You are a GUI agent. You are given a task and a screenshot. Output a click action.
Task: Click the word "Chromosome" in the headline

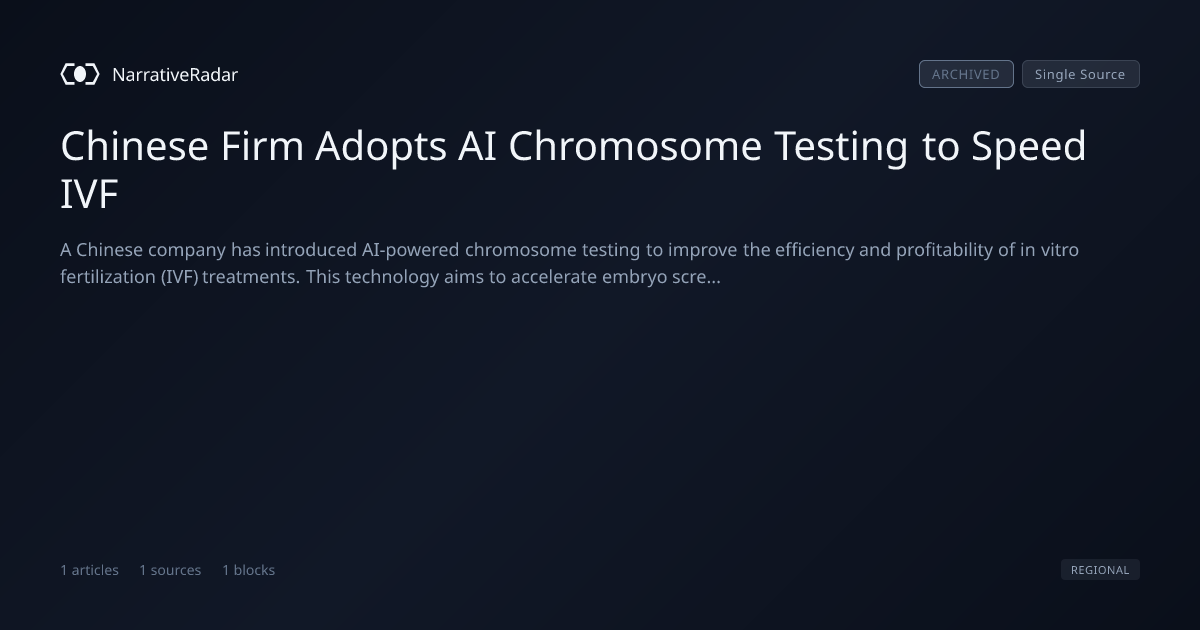point(635,146)
